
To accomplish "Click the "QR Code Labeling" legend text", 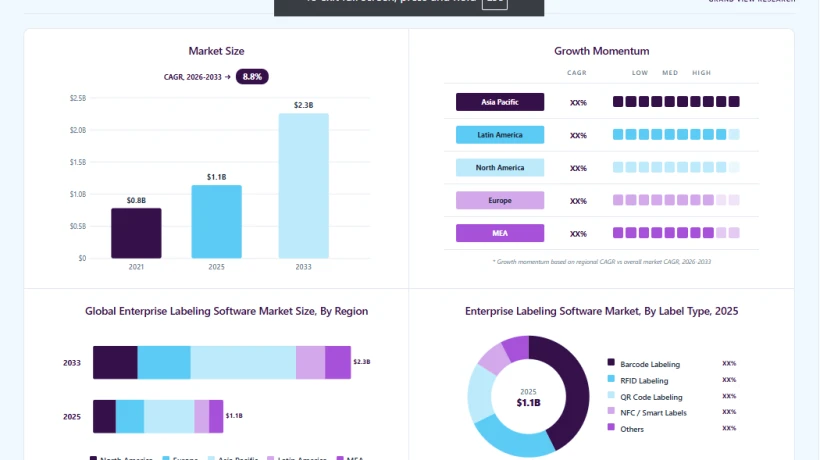I will coord(651,397).
